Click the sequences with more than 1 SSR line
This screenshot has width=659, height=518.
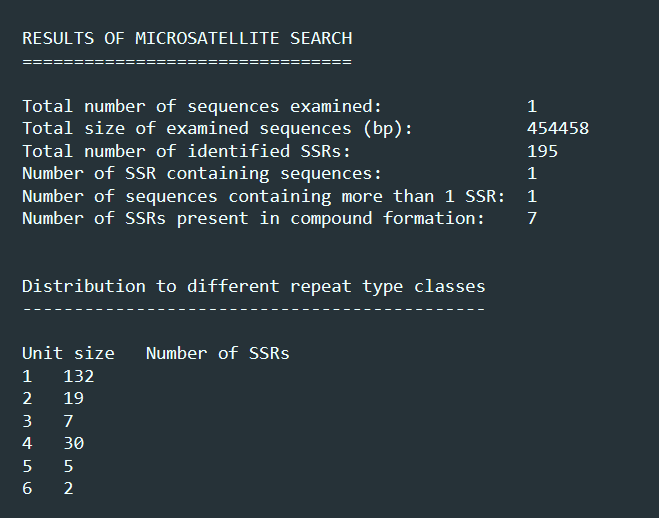pos(279,196)
